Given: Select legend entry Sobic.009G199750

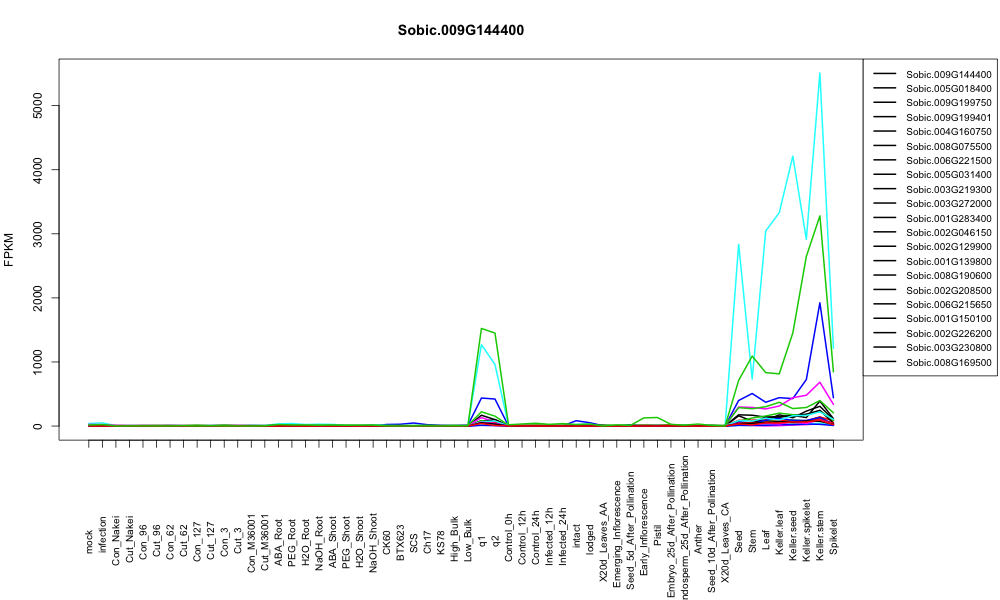Looking at the screenshot, I should 932,103.
